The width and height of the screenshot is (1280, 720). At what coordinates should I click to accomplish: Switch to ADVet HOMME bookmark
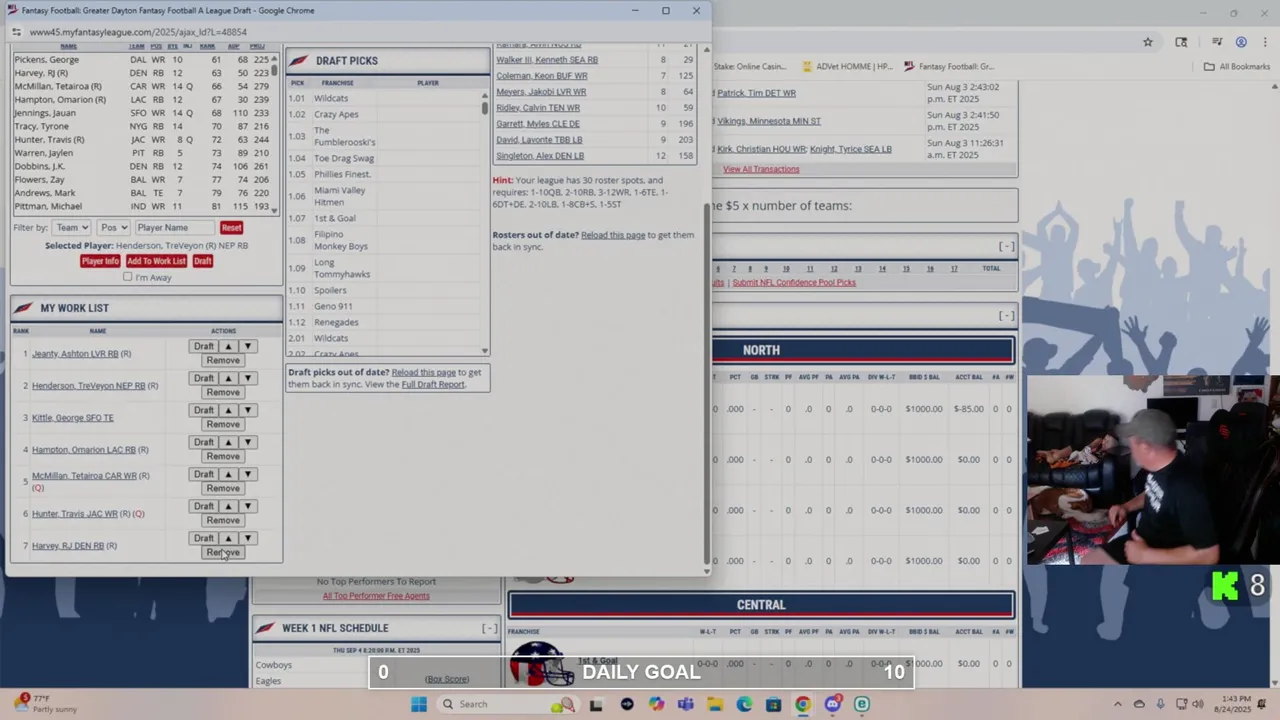point(847,67)
